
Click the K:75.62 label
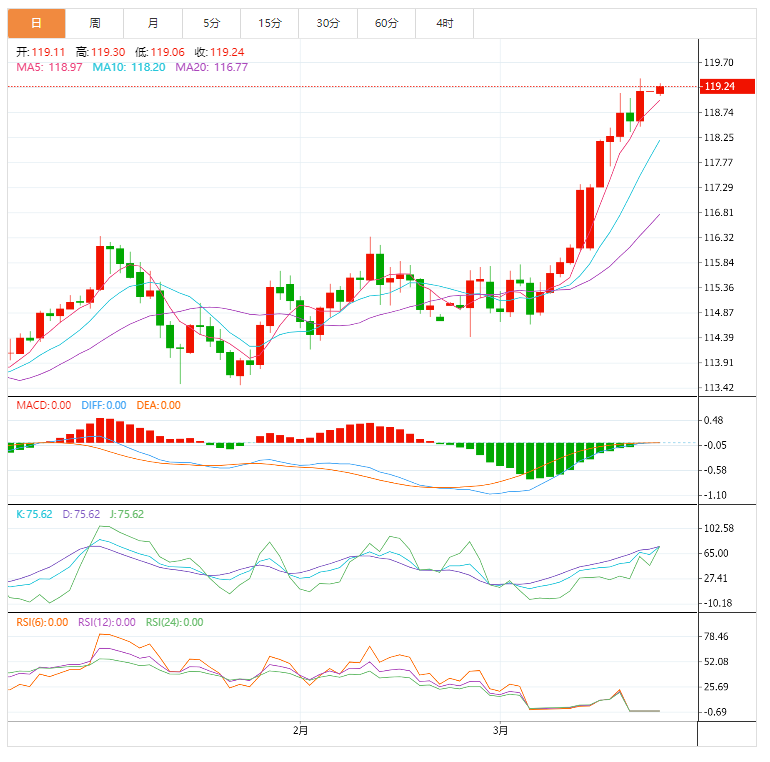pos(34,515)
